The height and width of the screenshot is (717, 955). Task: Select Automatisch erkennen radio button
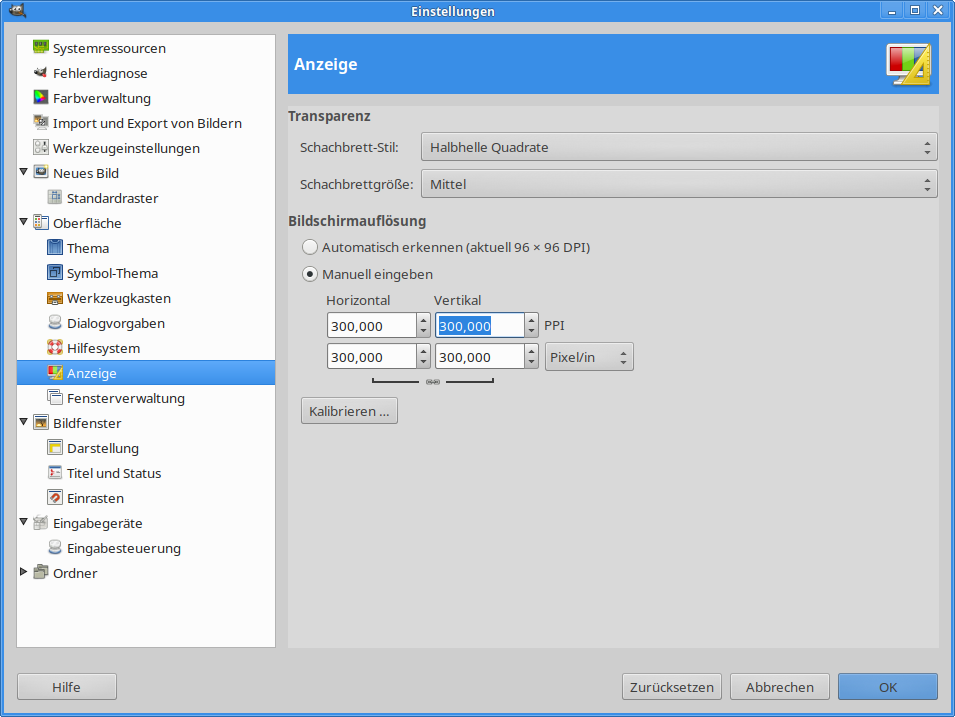coord(310,247)
